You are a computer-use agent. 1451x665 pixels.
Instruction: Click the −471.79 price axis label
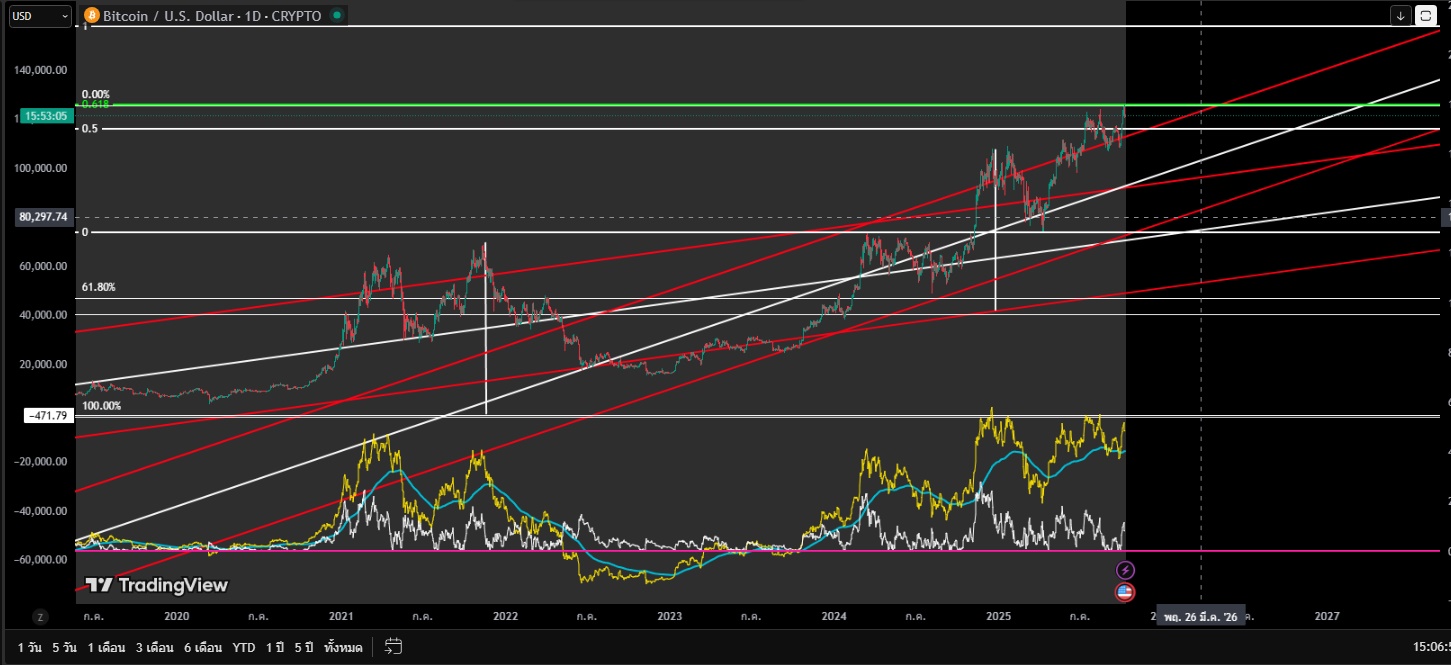point(49,415)
